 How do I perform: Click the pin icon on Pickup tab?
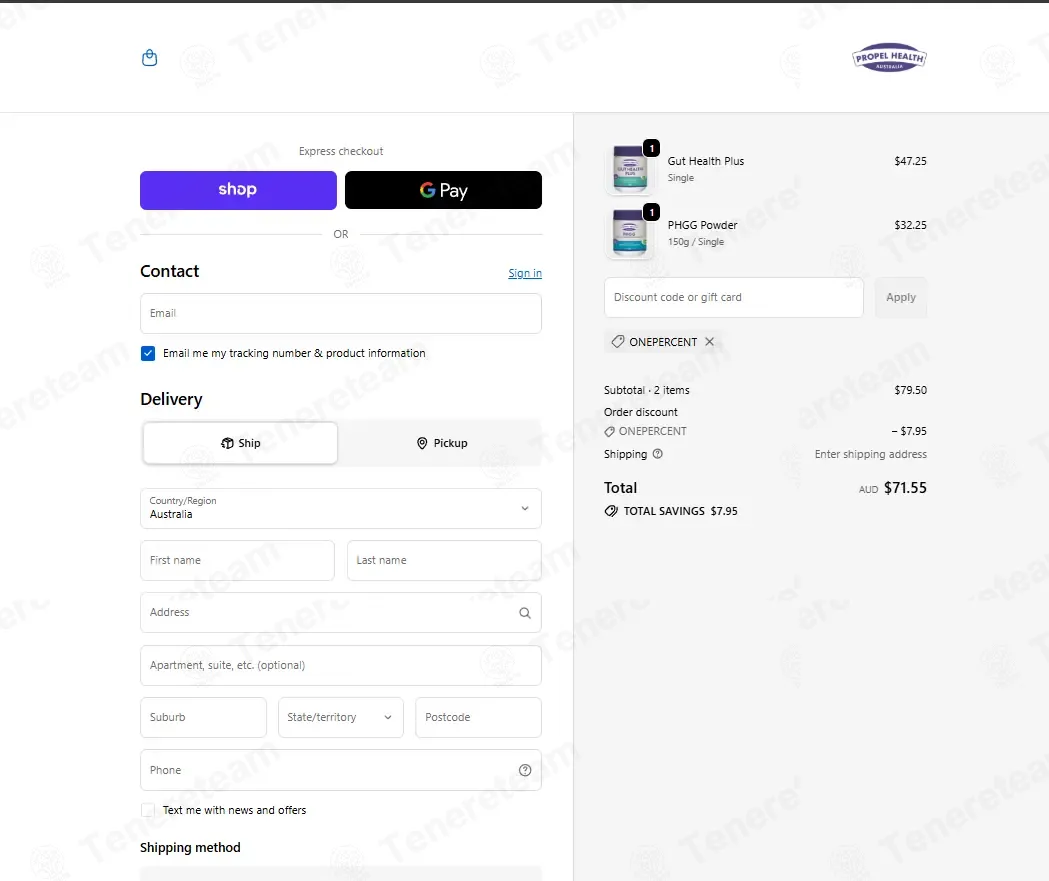tap(422, 443)
